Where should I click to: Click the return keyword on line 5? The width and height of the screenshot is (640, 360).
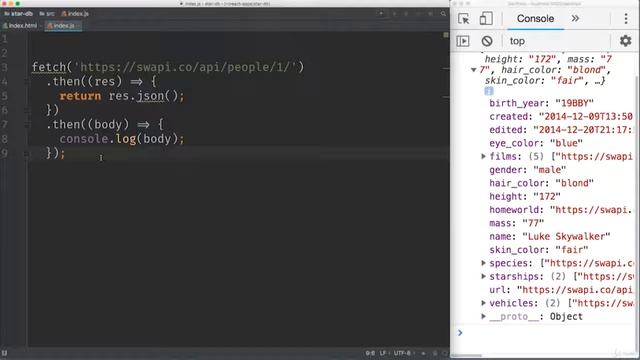click(80, 96)
